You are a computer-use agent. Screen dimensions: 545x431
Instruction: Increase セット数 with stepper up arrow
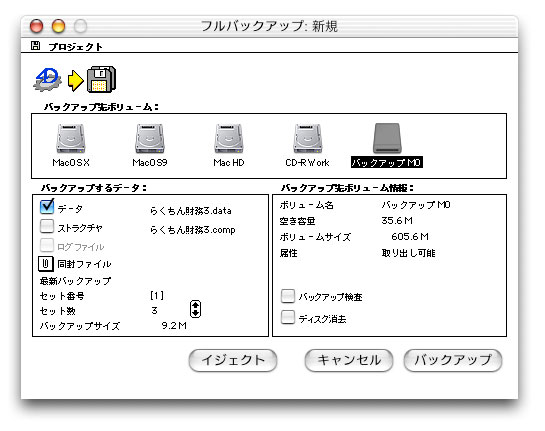point(195,305)
